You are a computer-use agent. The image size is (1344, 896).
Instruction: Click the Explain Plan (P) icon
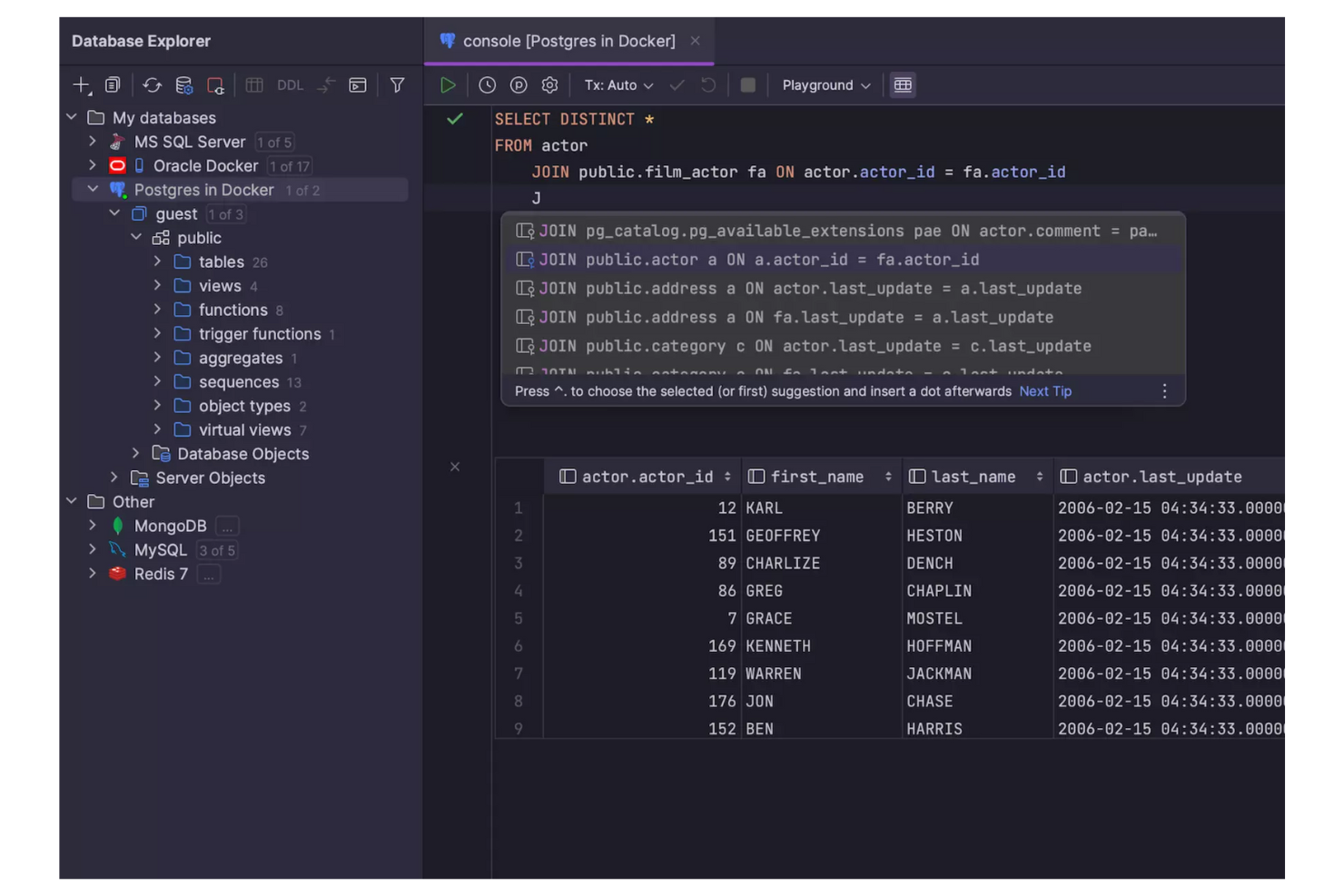tap(519, 85)
